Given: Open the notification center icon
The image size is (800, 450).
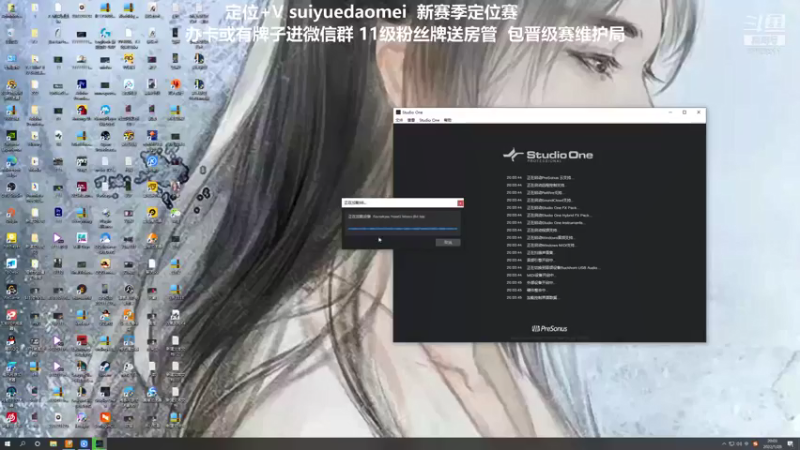Looking at the screenshot, I should tap(790, 444).
